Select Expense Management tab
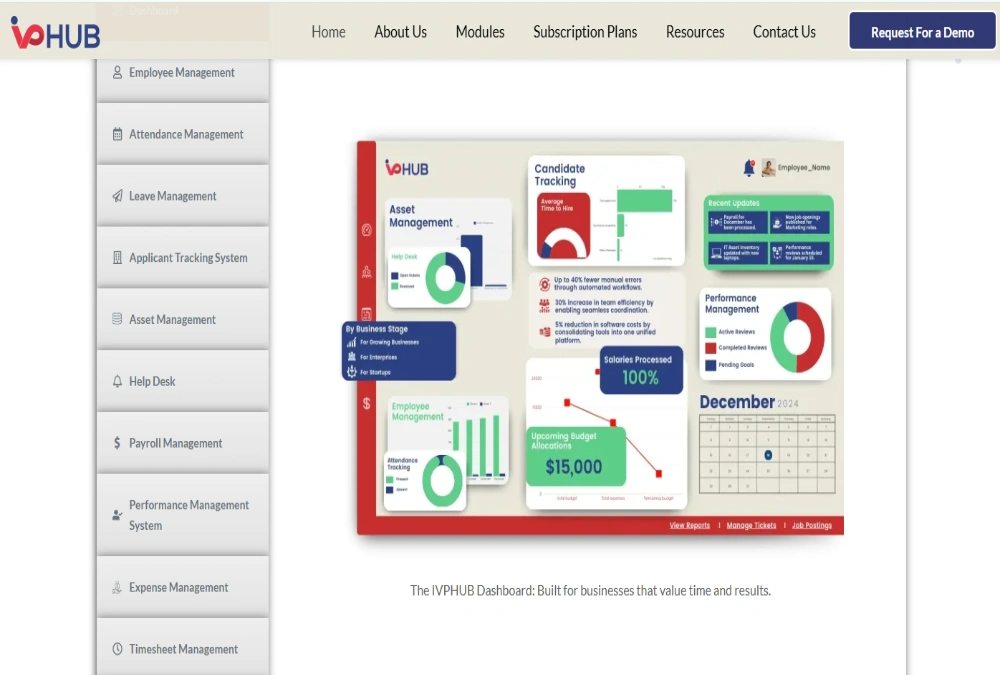The width and height of the screenshot is (1000, 675). (183, 588)
